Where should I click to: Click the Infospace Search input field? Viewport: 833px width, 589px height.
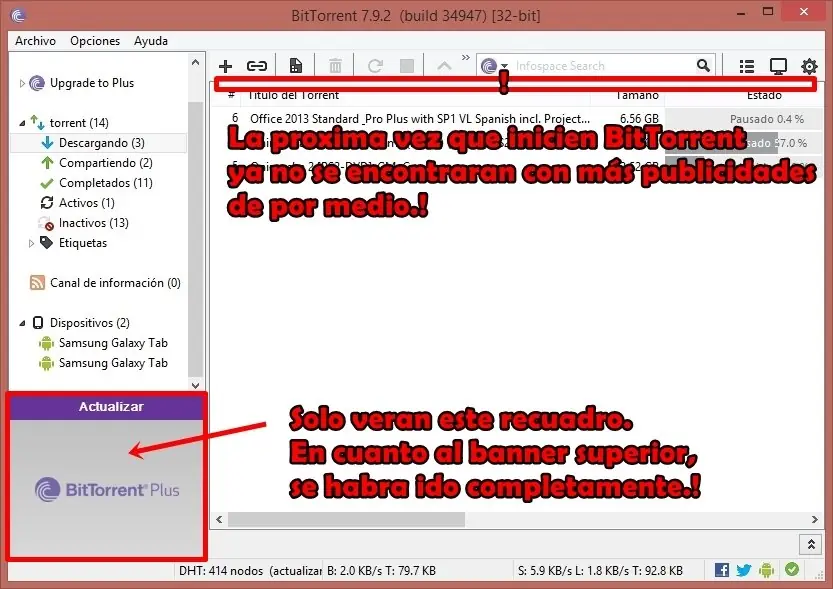(603, 66)
